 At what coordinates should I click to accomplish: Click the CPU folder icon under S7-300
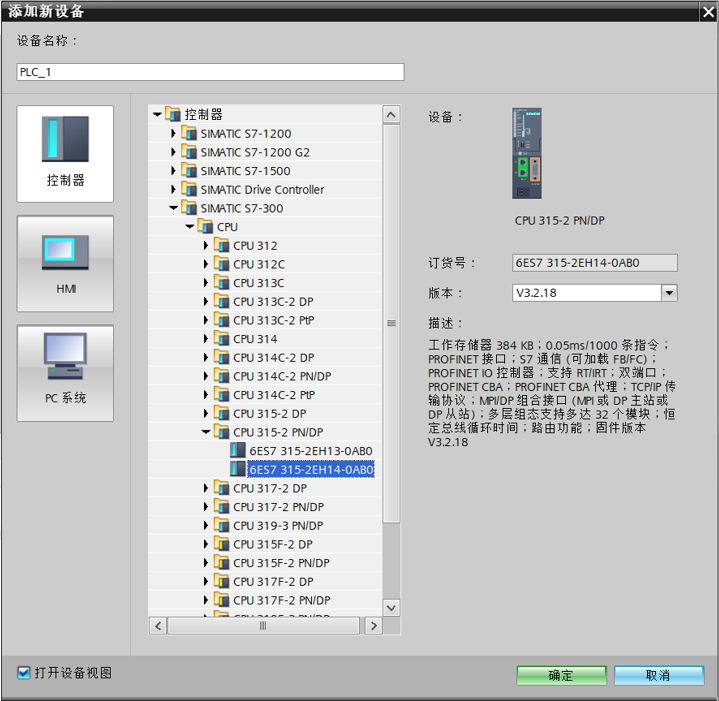pyautogui.click(x=205, y=226)
